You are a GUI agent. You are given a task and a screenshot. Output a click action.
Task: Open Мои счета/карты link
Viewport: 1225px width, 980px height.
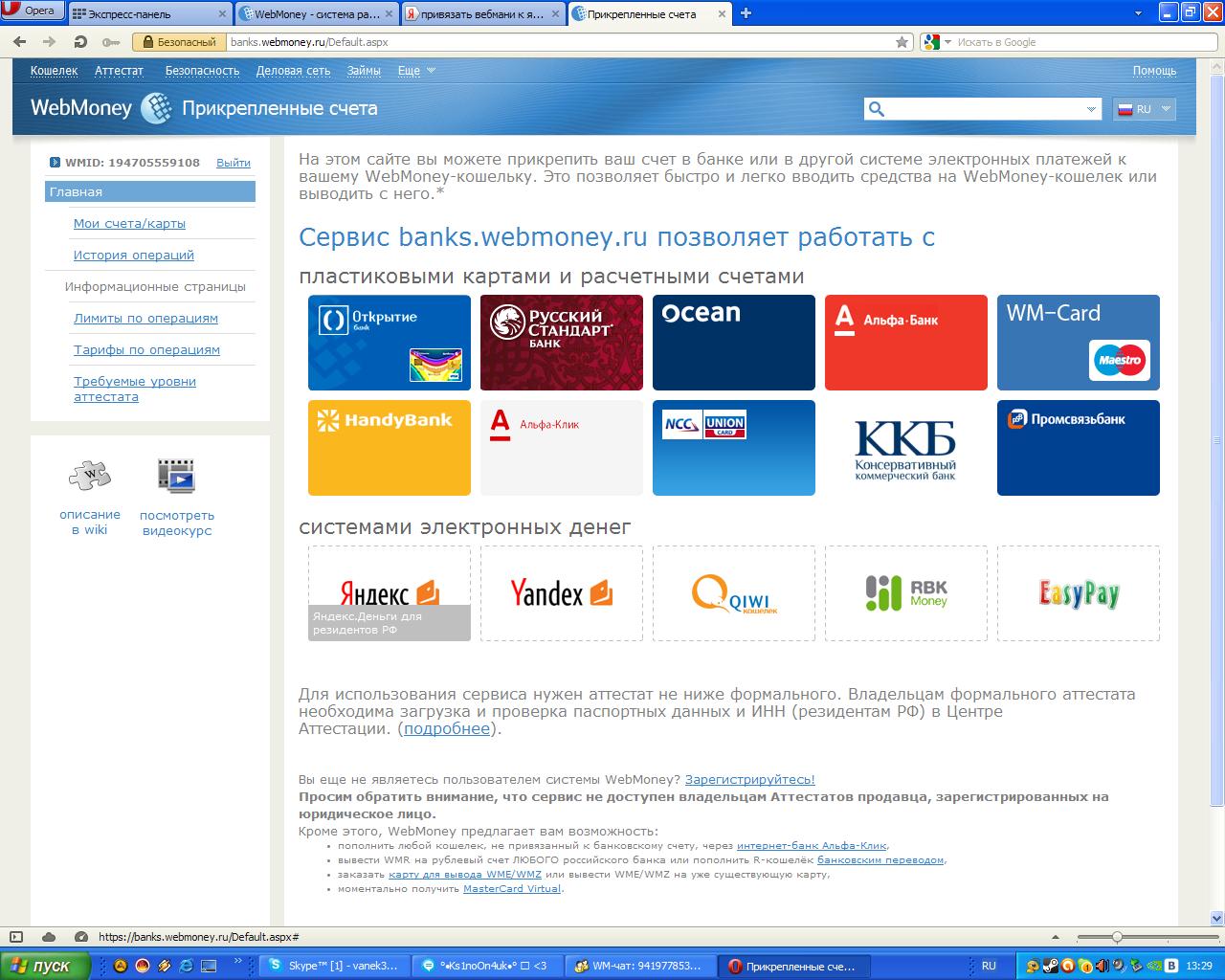[x=129, y=223]
